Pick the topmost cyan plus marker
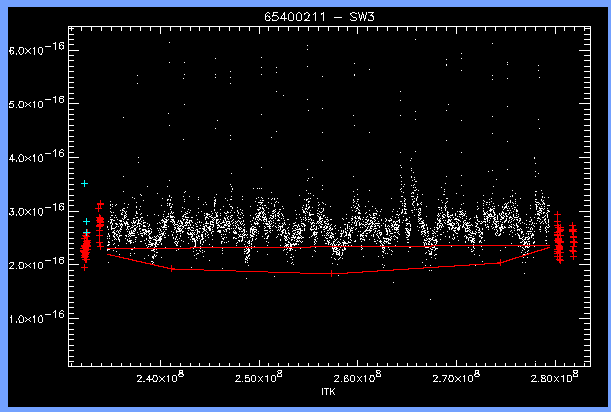 pyautogui.click(x=85, y=184)
